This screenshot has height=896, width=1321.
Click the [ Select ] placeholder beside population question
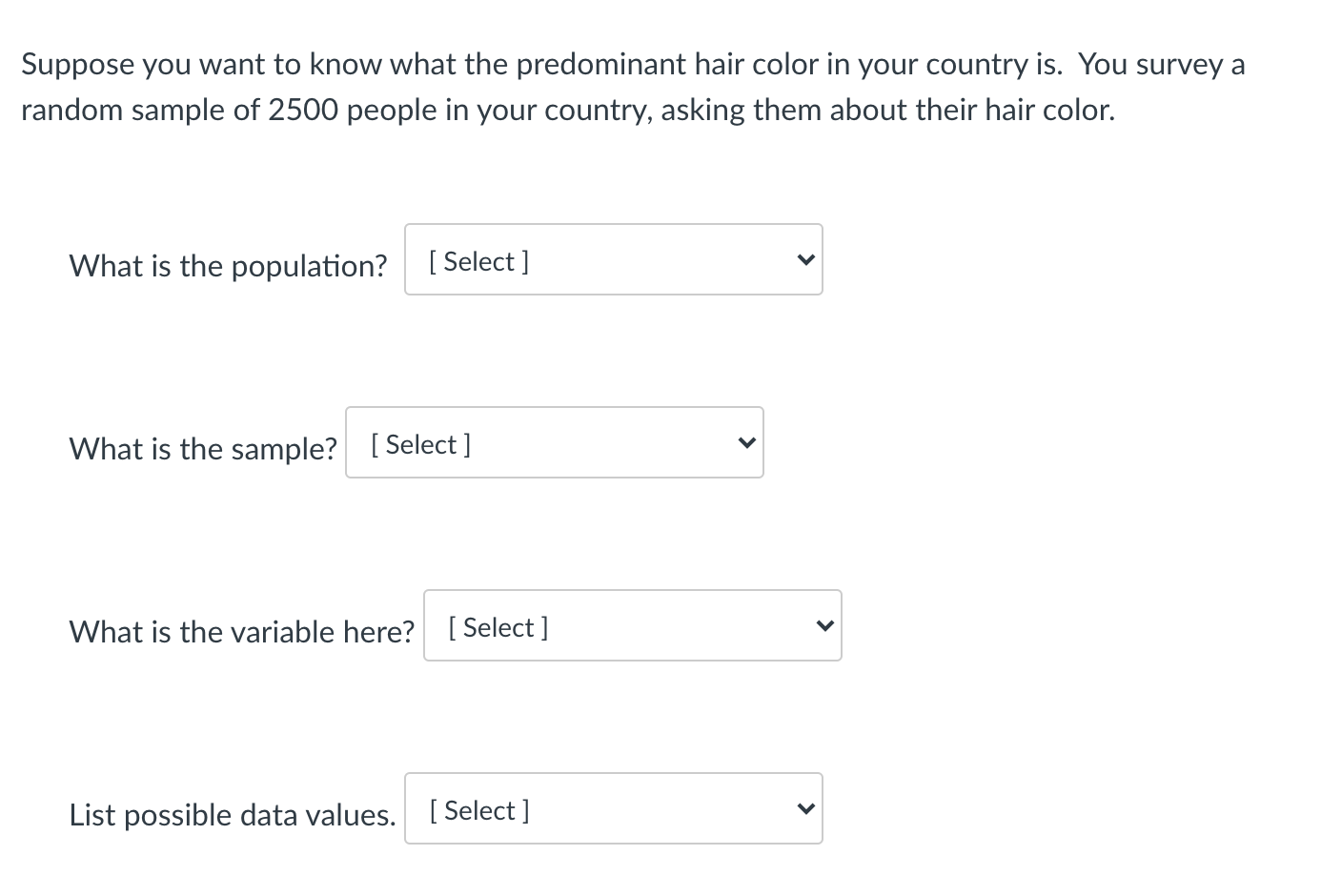pyautogui.click(x=479, y=261)
